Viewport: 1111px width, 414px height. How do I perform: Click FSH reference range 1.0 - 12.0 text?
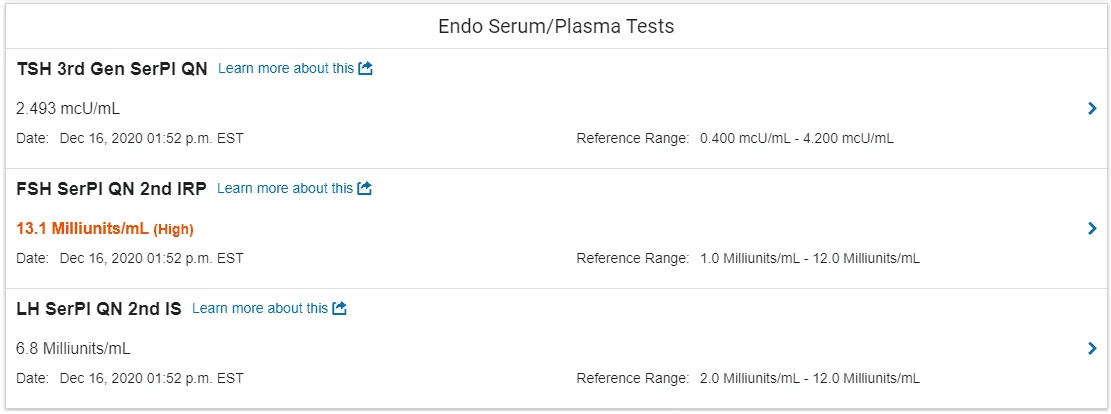click(x=810, y=258)
